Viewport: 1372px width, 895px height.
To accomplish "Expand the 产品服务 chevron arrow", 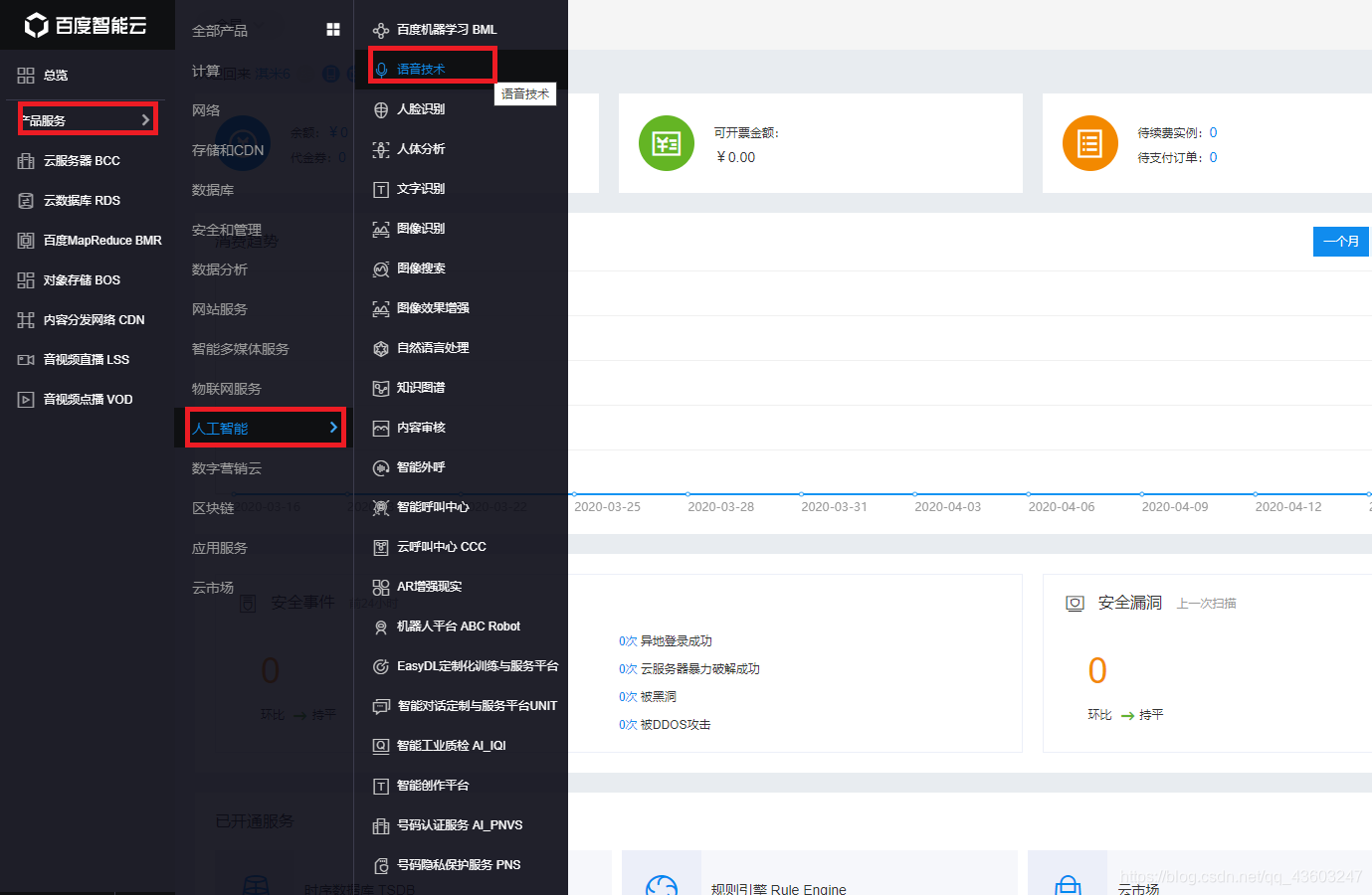I will (x=145, y=119).
